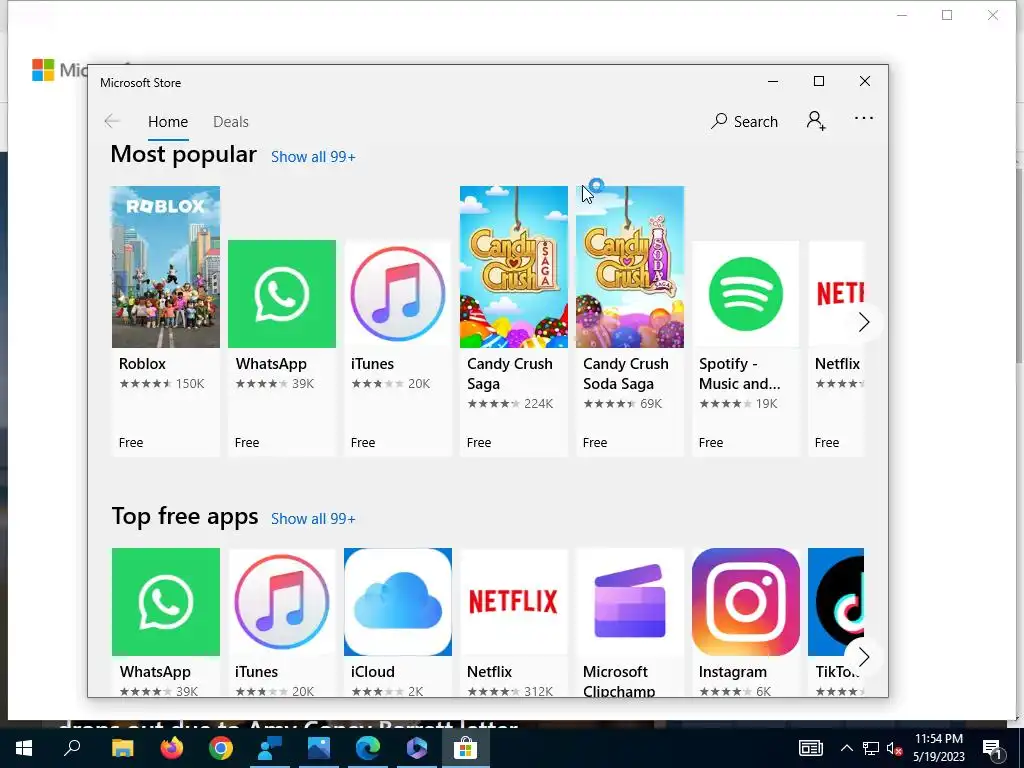Click the 224K rating on Candy Crush Saga

point(538,404)
